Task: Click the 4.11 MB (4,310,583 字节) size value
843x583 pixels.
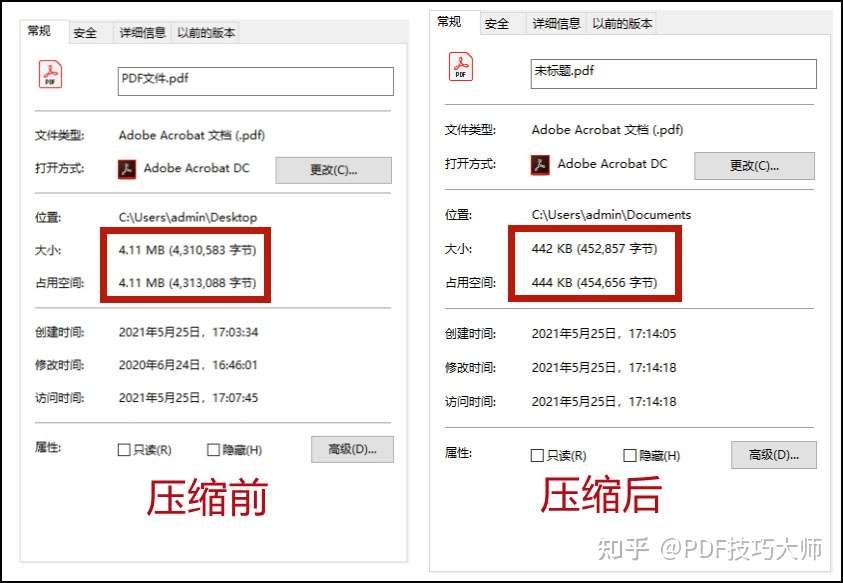Action: (187, 250)
